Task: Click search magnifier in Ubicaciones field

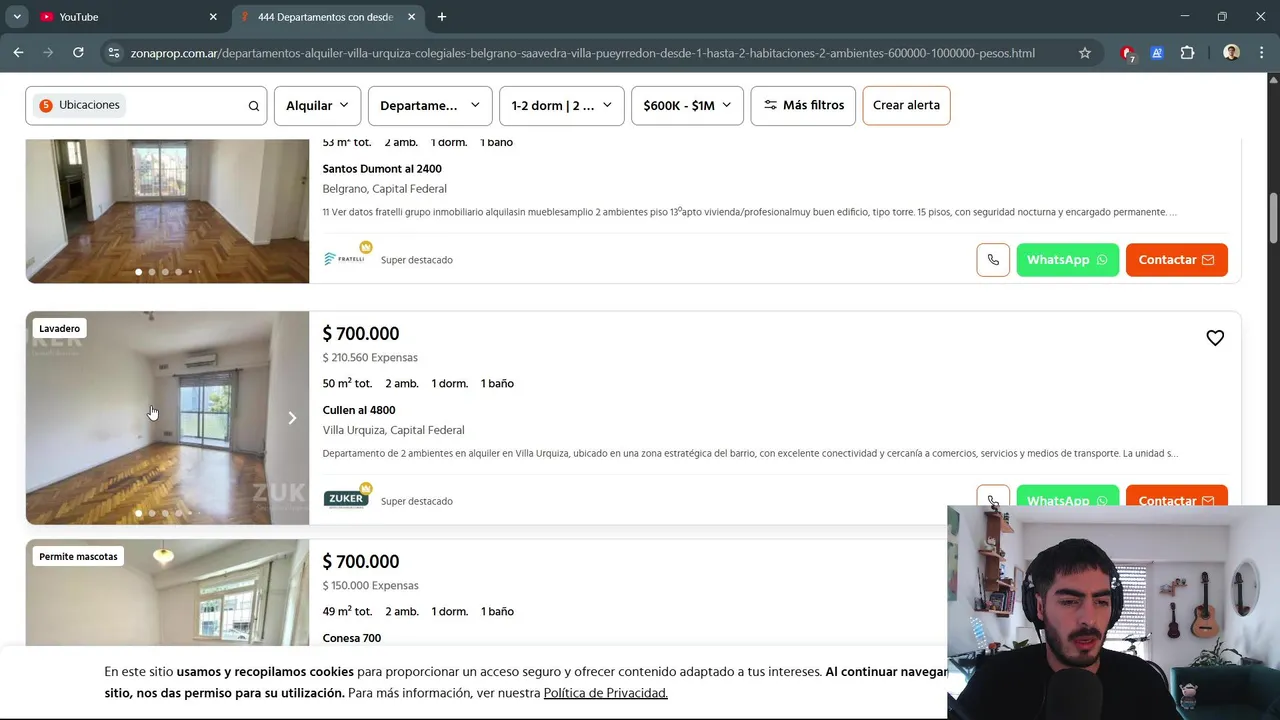Action: click(x=254, y=106)
